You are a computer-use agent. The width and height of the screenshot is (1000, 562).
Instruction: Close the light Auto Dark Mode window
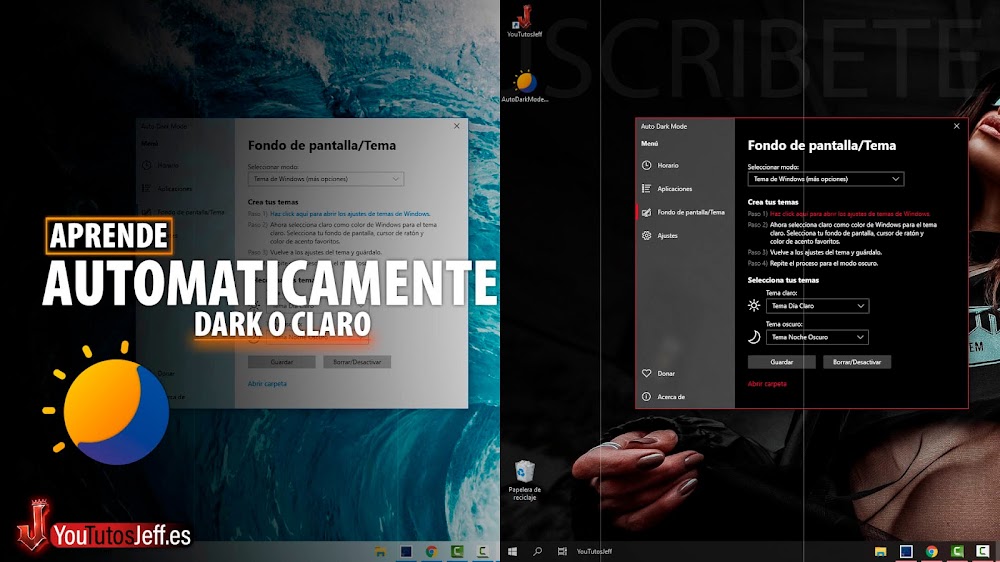coord(457,126)
